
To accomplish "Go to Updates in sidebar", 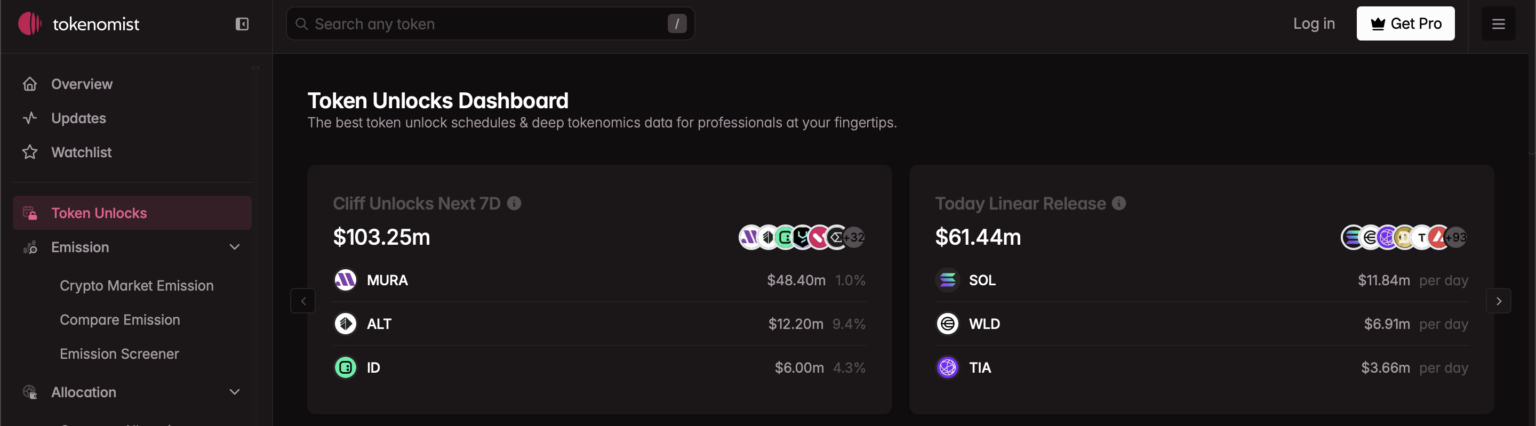I will (78, 118).
